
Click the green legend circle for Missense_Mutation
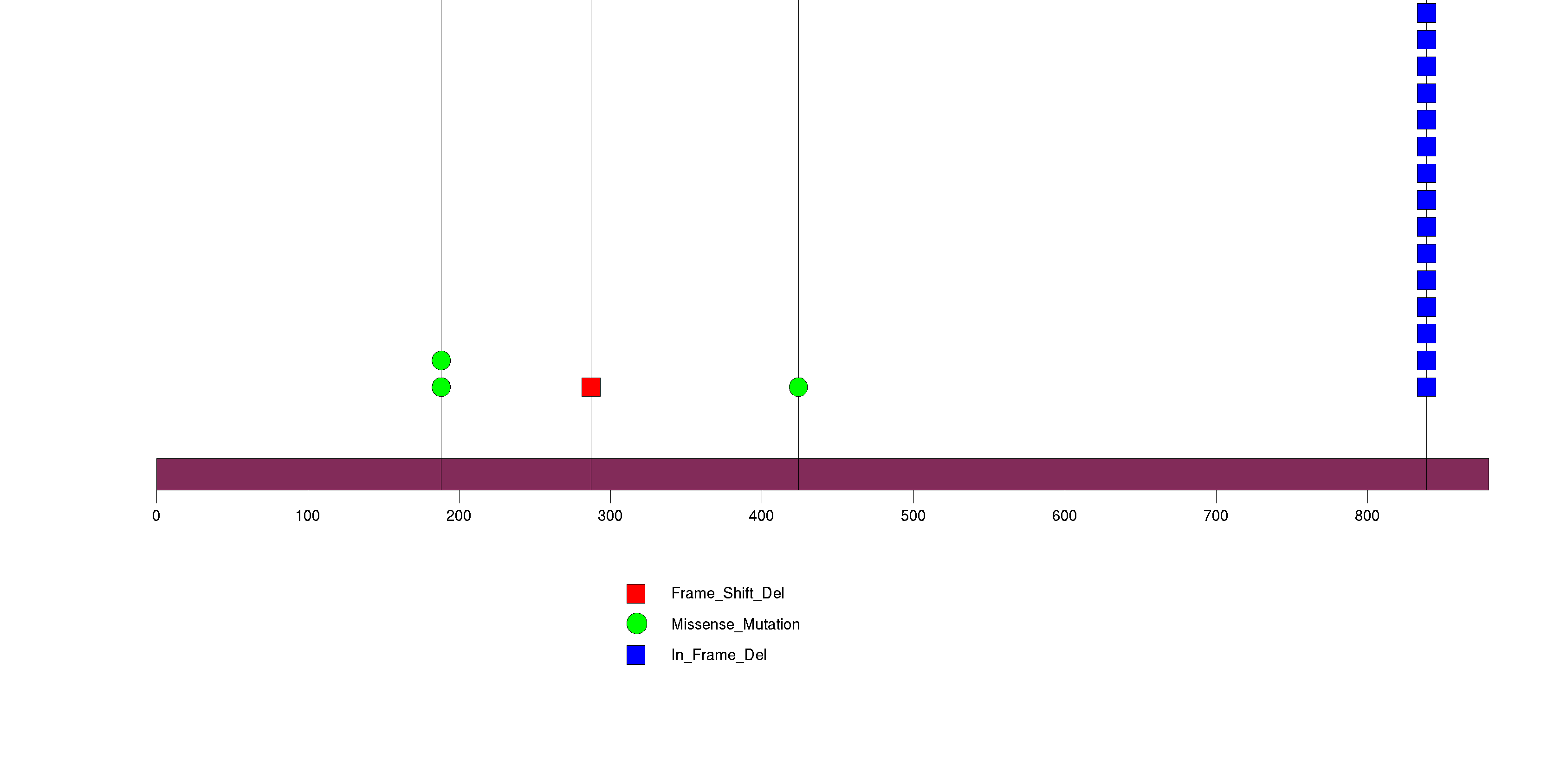[x=636, y=623]
